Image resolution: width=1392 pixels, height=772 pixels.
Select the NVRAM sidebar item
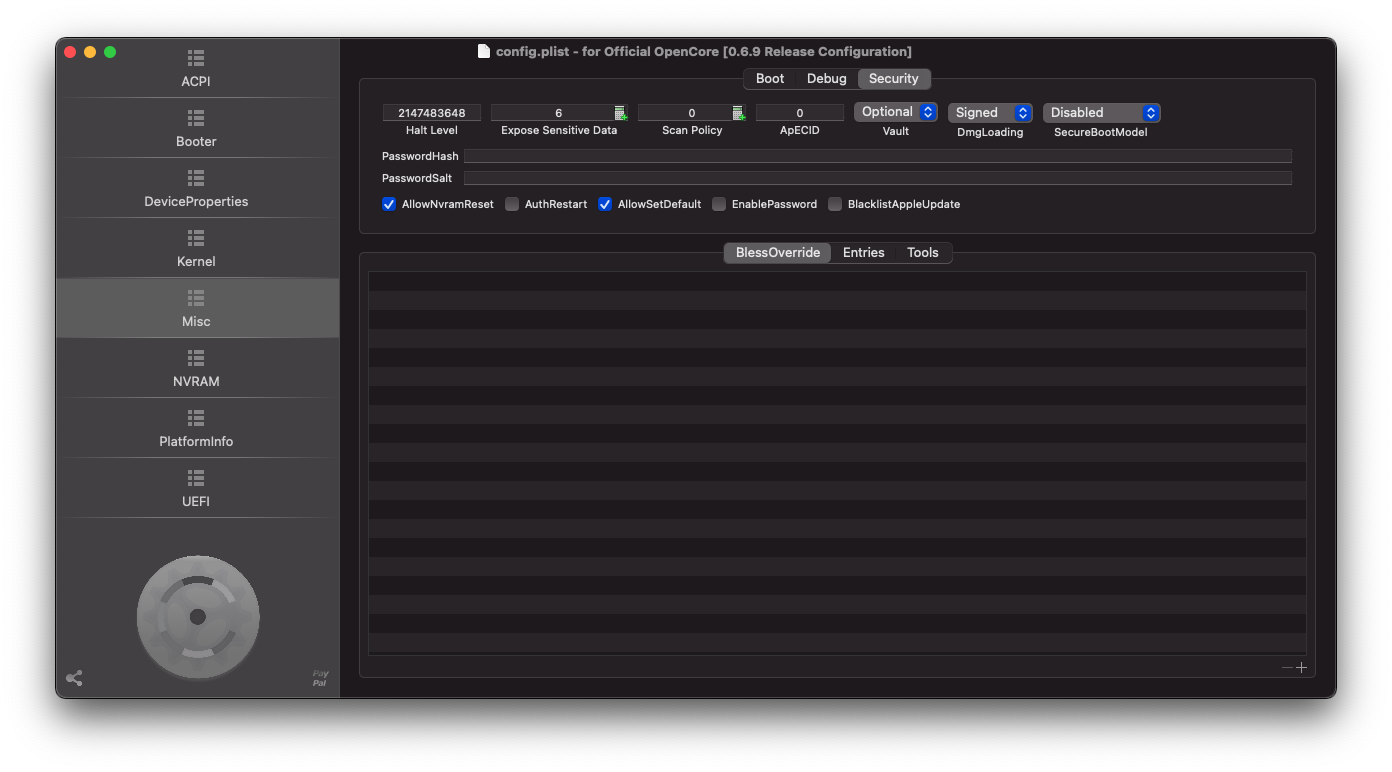[x=196, y=368]
